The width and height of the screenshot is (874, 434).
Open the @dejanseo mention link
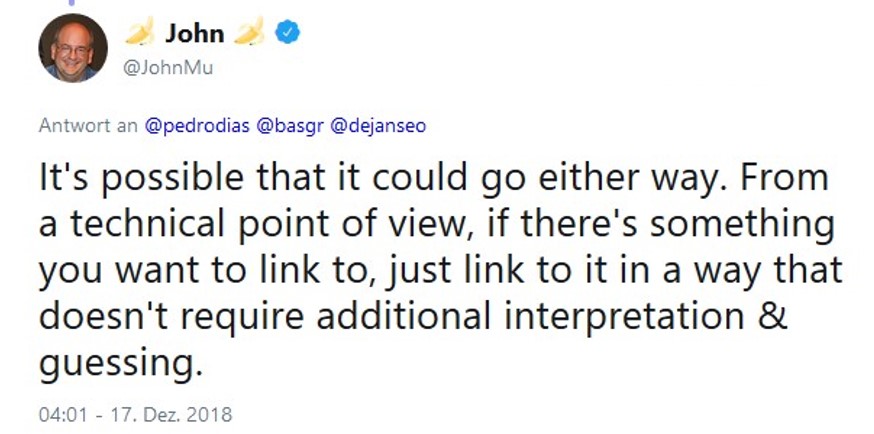pos(378,126)
